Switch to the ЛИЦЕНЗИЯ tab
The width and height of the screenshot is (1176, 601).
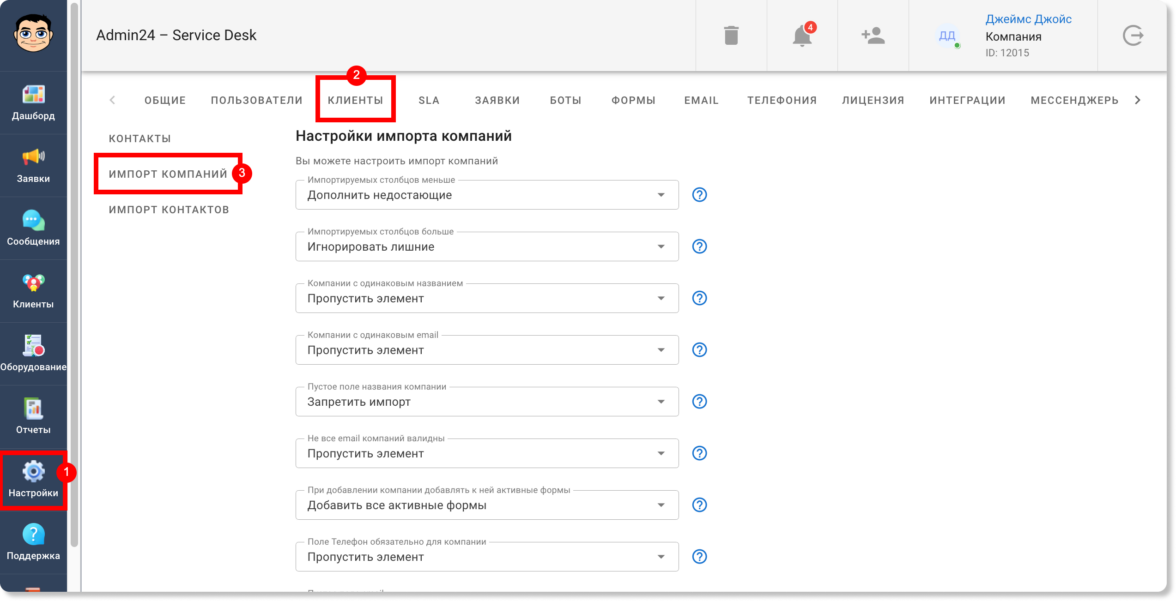pos(873,101)
